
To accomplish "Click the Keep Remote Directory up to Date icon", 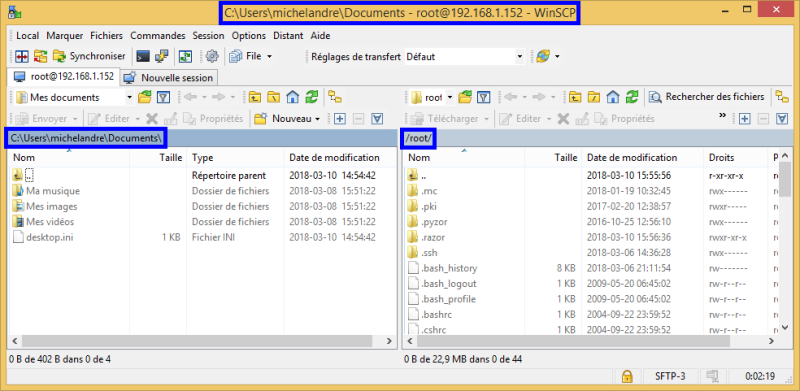I will pyautogui.click(x=40, y=57).
